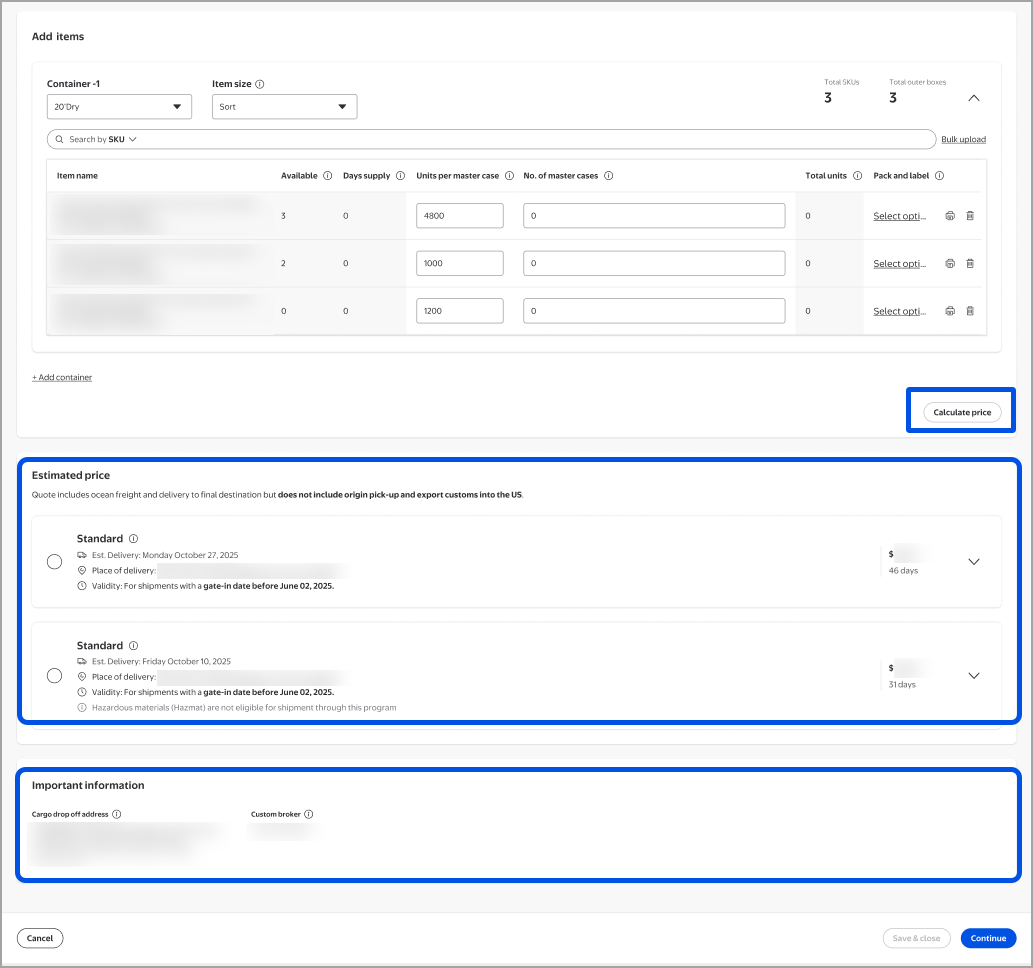
Task: Click the print icon in the 1200 units row
Action: coord(950,311)
